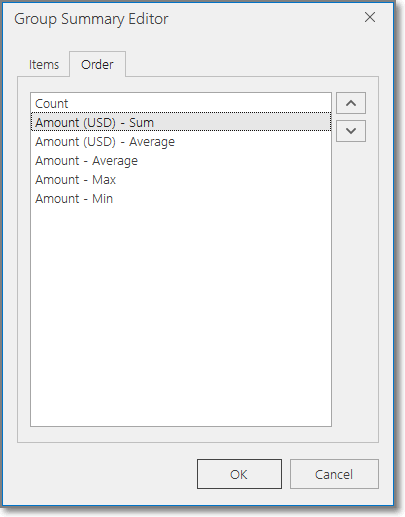Select the Count entry in list

[181, 103]
